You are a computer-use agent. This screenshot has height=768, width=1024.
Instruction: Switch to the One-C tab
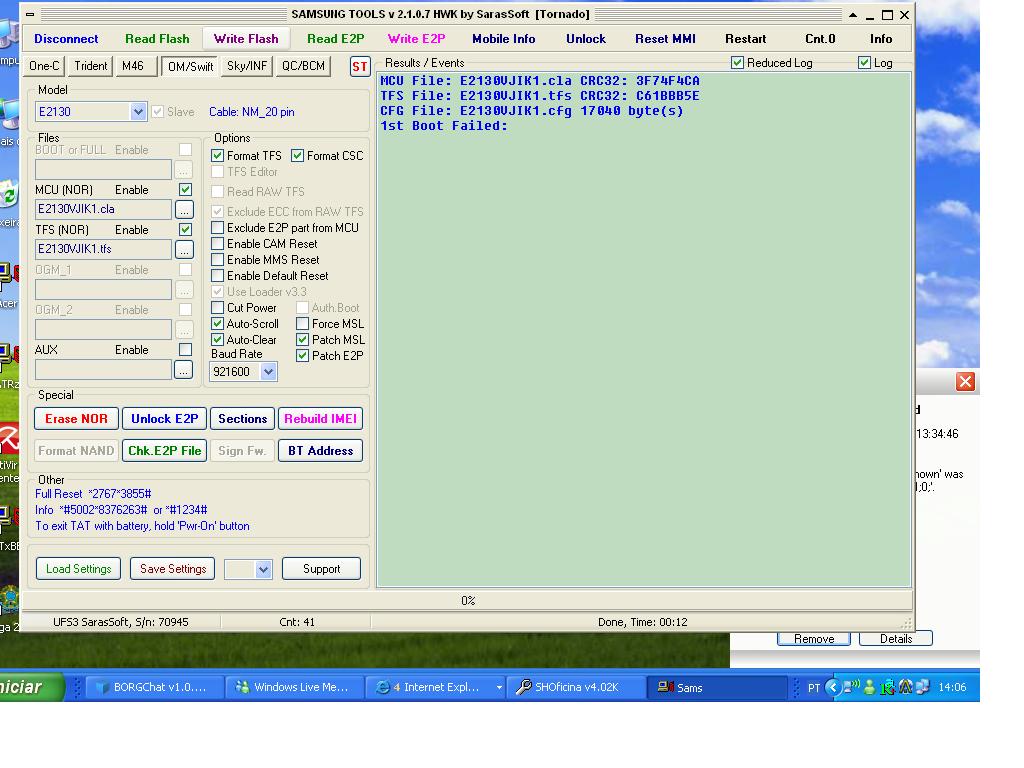44,66
